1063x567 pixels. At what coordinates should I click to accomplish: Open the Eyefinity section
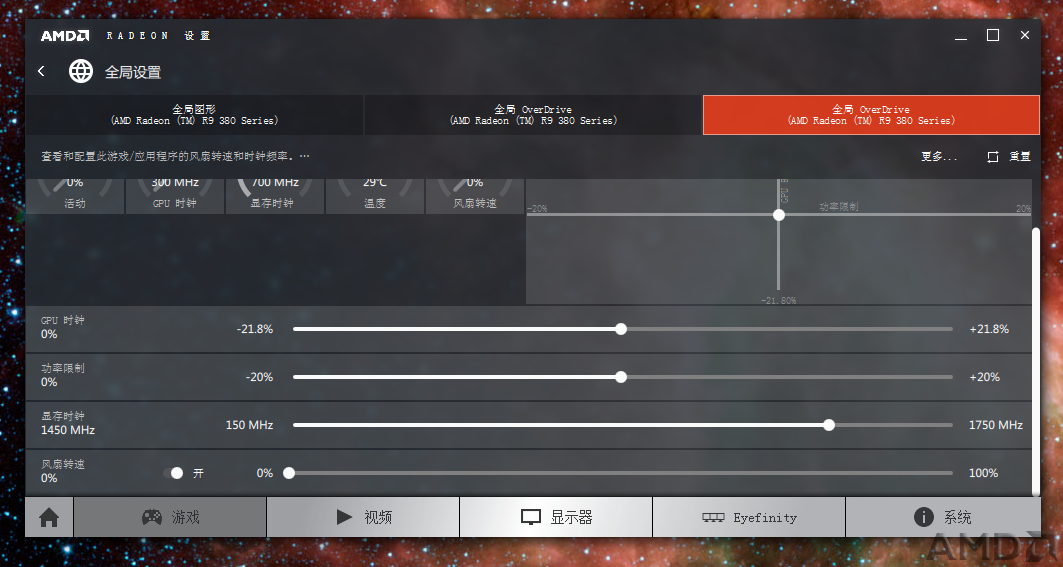tap(749, 517)
